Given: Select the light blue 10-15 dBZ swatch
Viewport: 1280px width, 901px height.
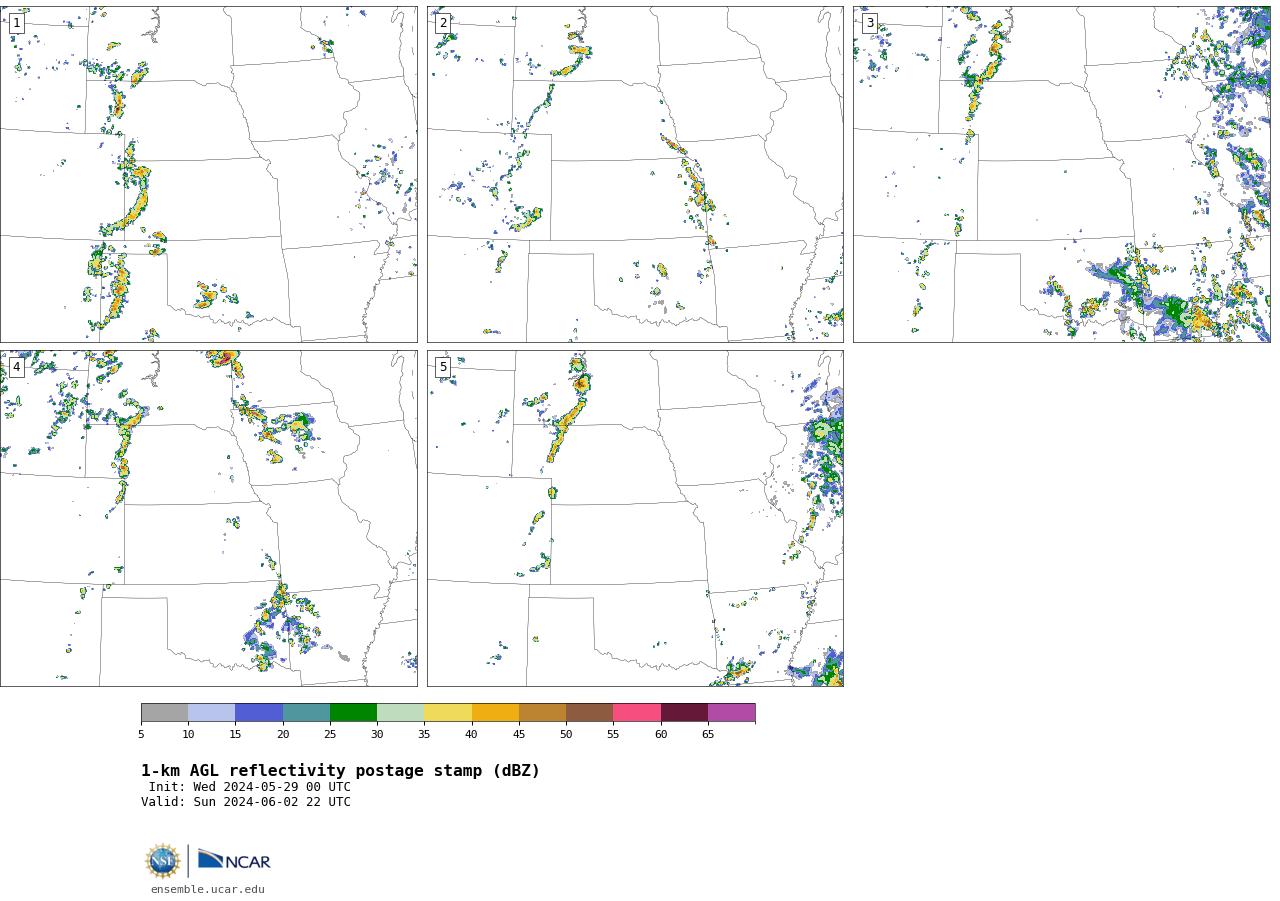Looking at the screenshot, I should [211, 712].
